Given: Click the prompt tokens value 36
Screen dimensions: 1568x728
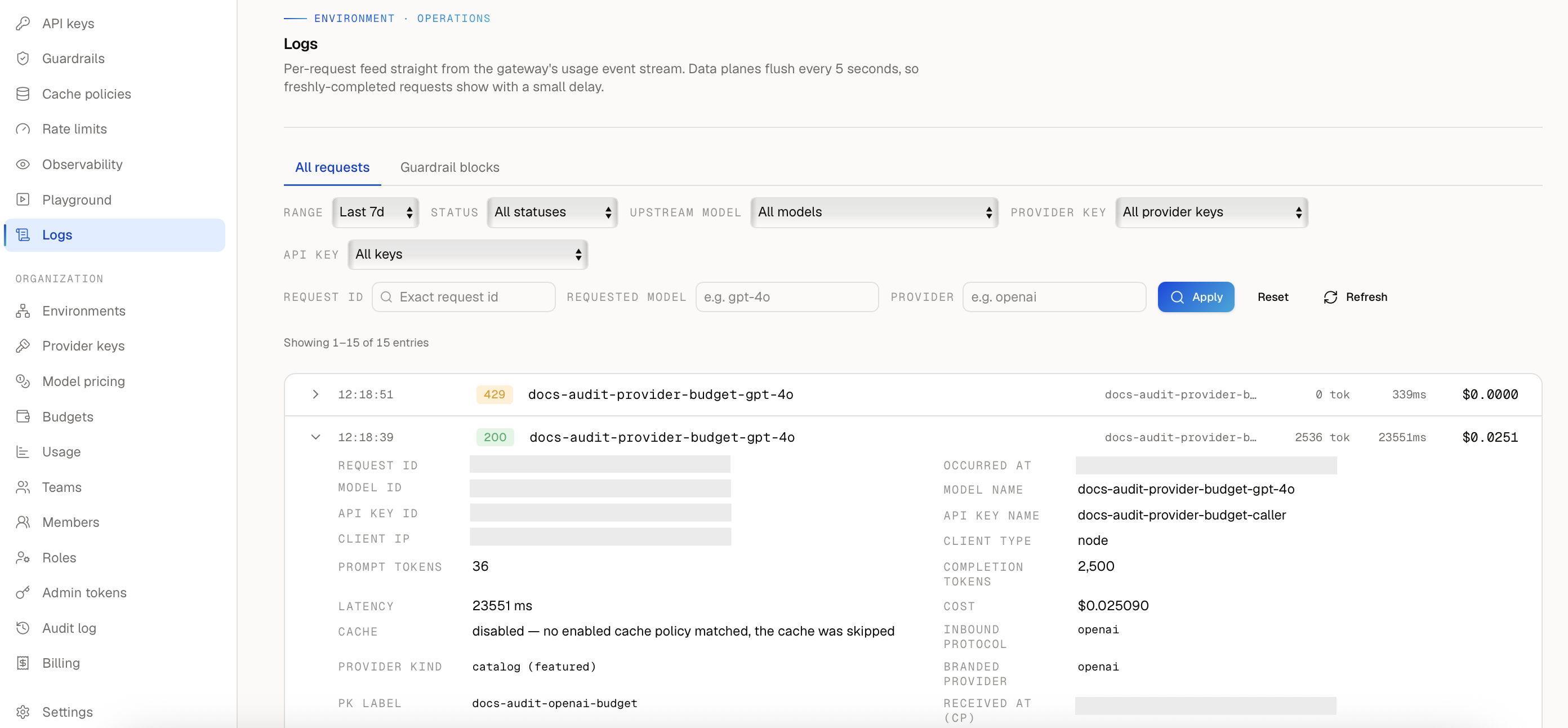Looking at the screenshot, I should pos(480,566).
